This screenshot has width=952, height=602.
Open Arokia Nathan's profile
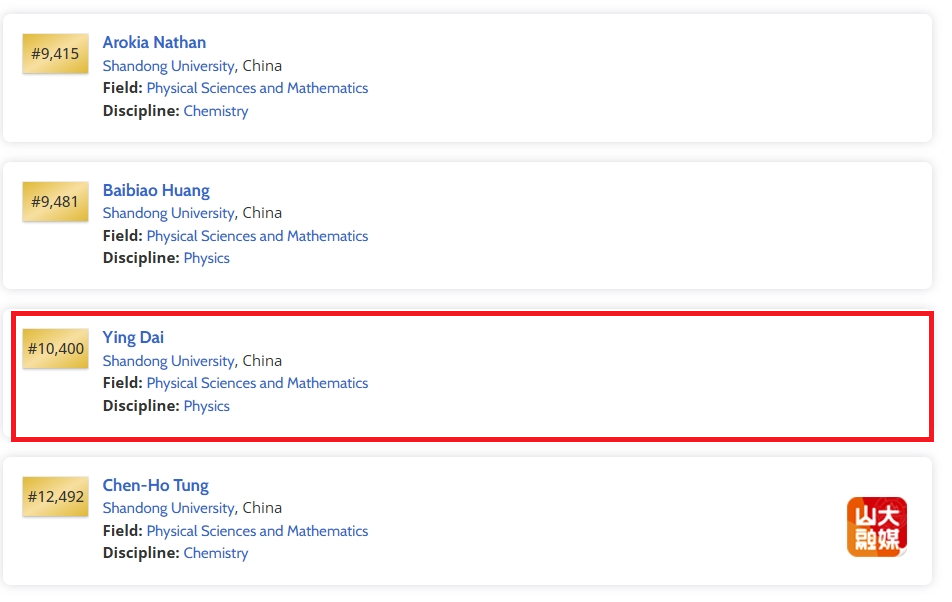click(x=154, y=42)
